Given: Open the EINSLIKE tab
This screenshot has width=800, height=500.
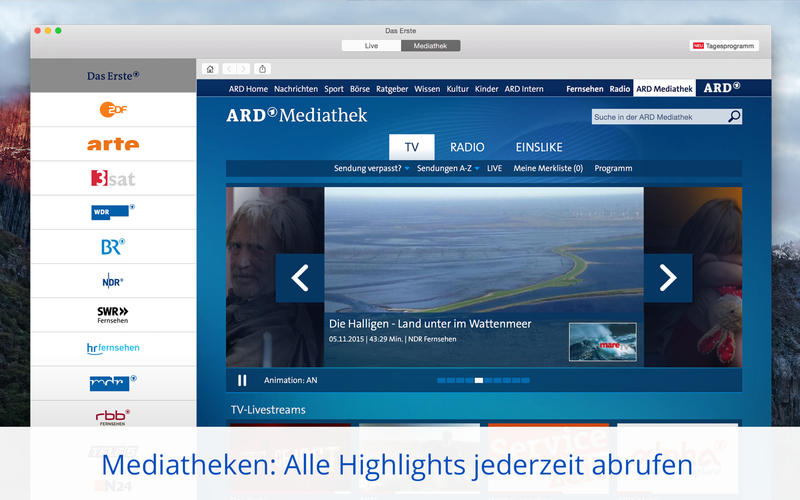Looking at the screenshot, I should coord(539,147).
